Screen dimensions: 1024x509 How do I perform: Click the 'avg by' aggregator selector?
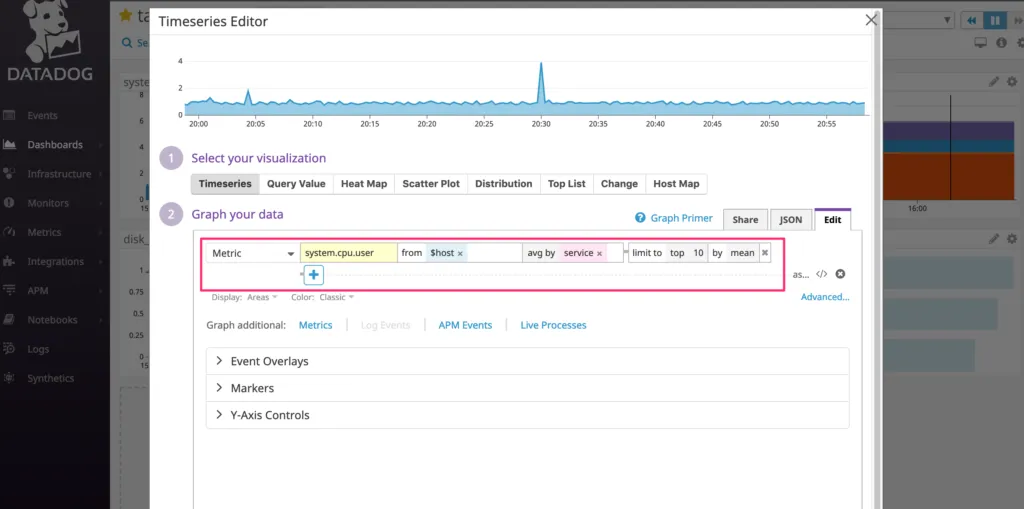pyautogui.click(x=541, y=253)
